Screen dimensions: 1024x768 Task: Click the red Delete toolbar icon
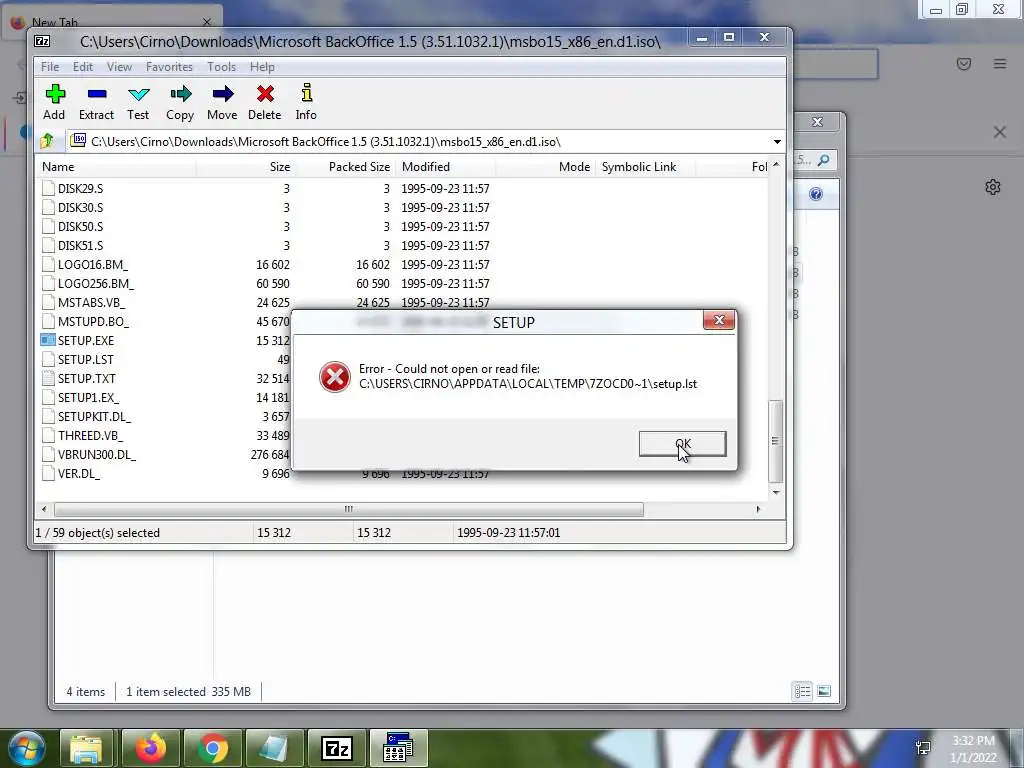tap(264, 102)
